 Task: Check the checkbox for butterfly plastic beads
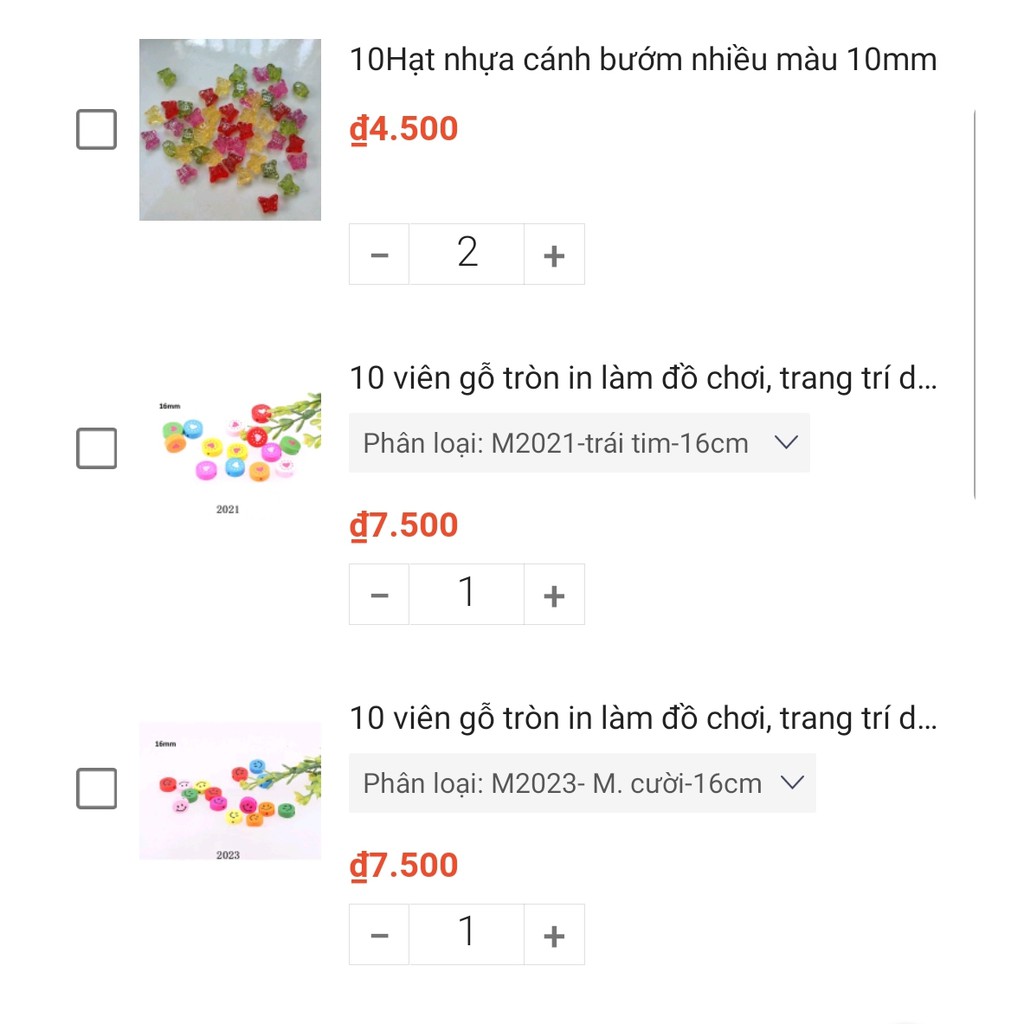click(96, 129)
